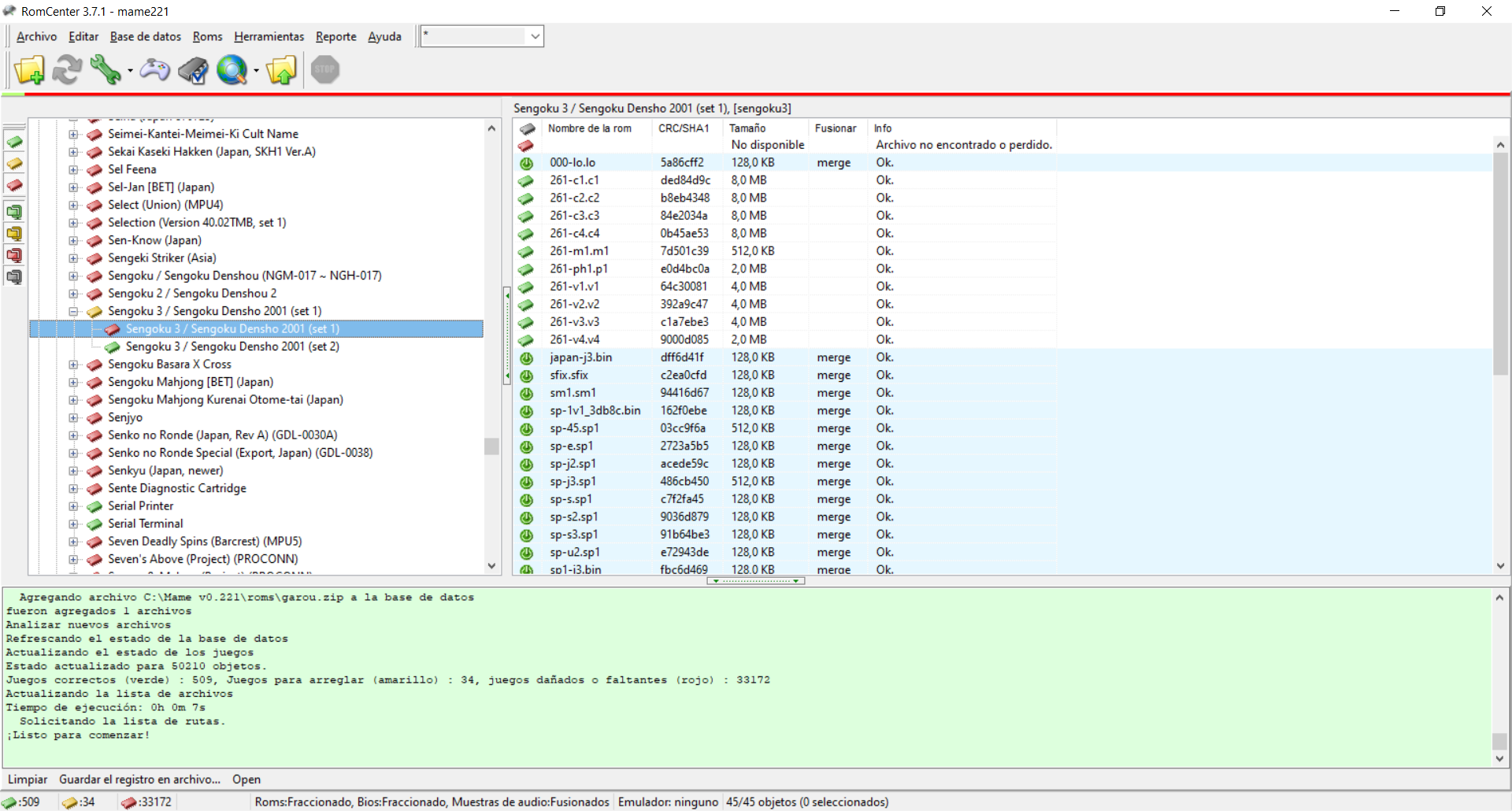1512x811 pixels.
Task: Click the green chip icon for 261-m1.m1
Action: (x=526, y=252)
